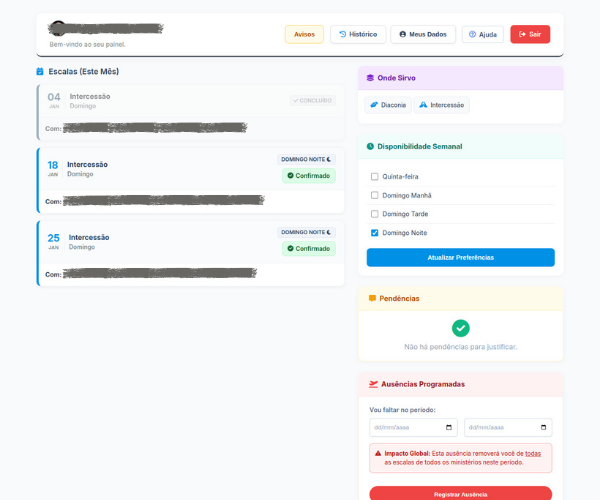Click the layers icon next to Onde Sirvo
This screenshot has height=500, width=600.
pyautogui.click(x=370, y=77)
